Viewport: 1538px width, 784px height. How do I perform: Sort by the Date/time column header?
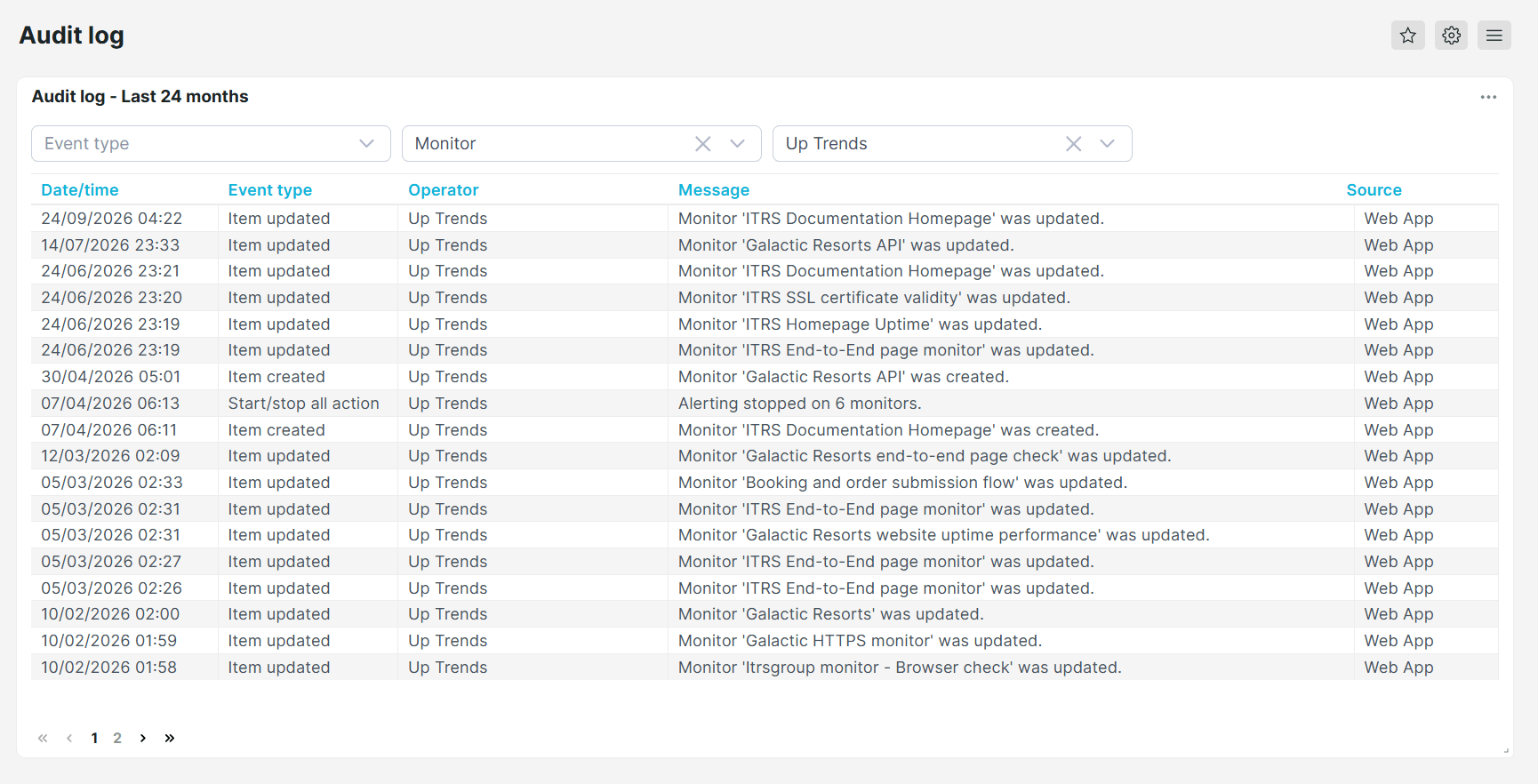pyautogui.click(x=80, y=190)
